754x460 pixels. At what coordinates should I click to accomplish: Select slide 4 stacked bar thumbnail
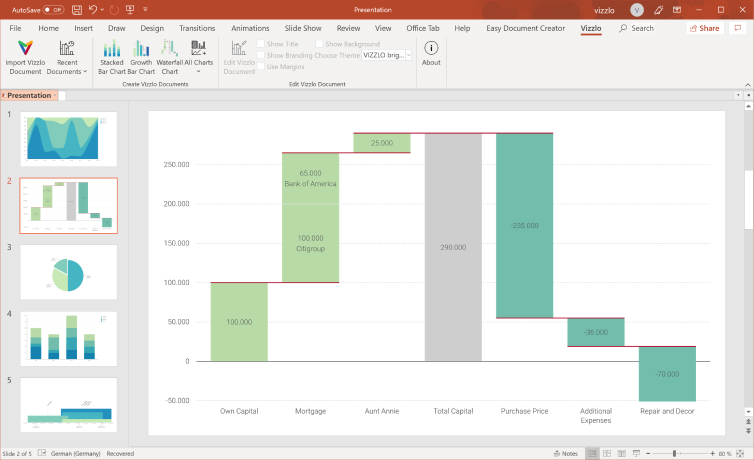(x=68, y=338)
